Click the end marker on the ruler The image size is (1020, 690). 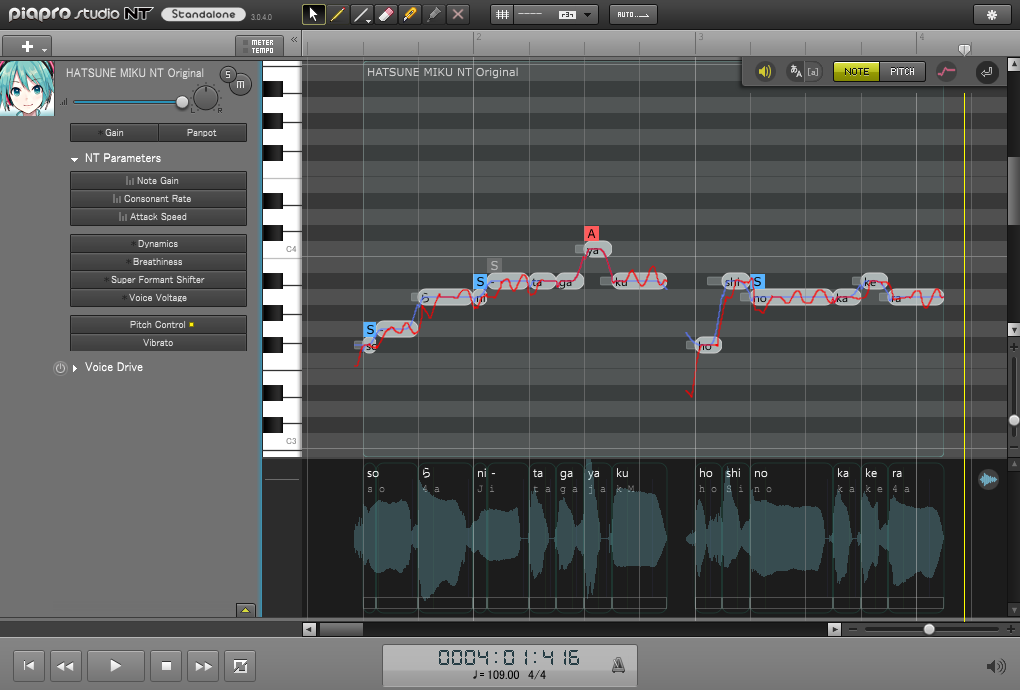(x=964, y=49)
